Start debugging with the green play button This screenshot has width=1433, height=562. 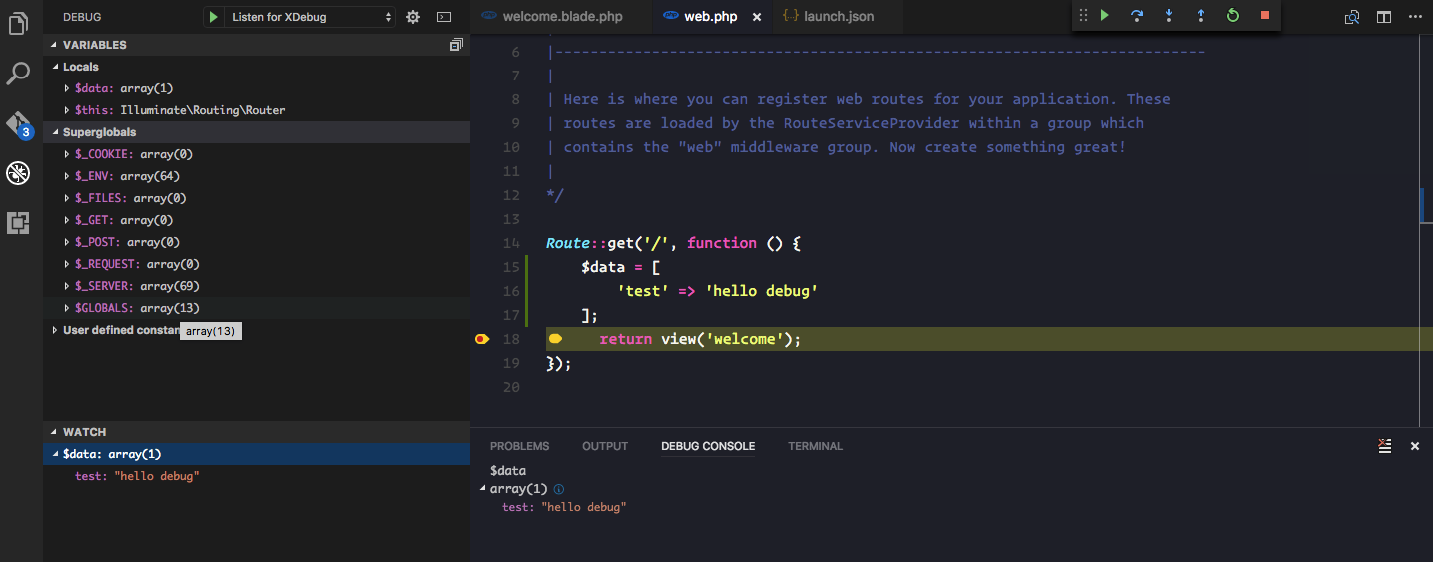(x=213, y=17)
